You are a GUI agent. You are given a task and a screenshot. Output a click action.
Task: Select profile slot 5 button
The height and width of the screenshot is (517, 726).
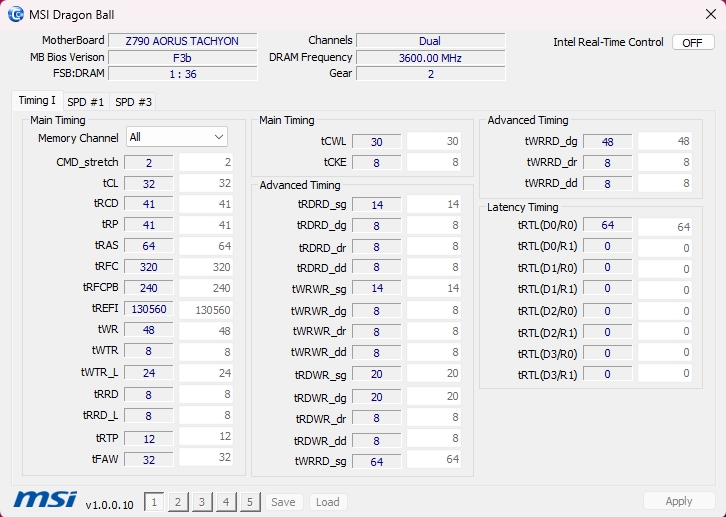click(250, 502)
